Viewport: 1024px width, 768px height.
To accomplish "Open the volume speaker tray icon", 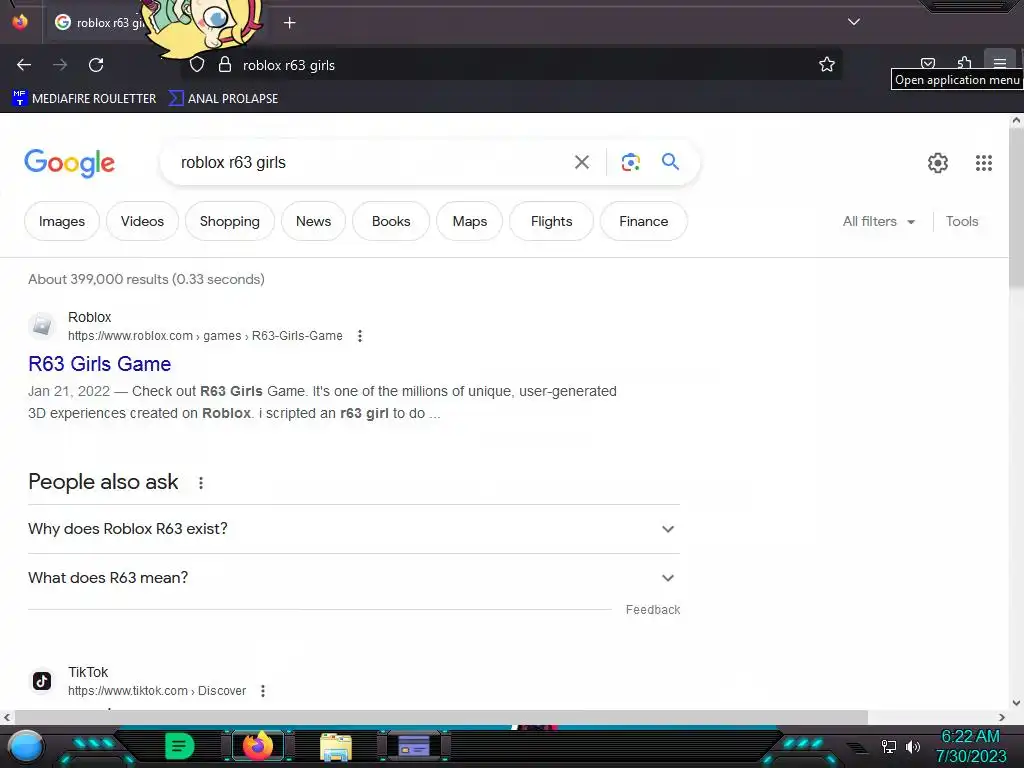I will click(912, 746).
